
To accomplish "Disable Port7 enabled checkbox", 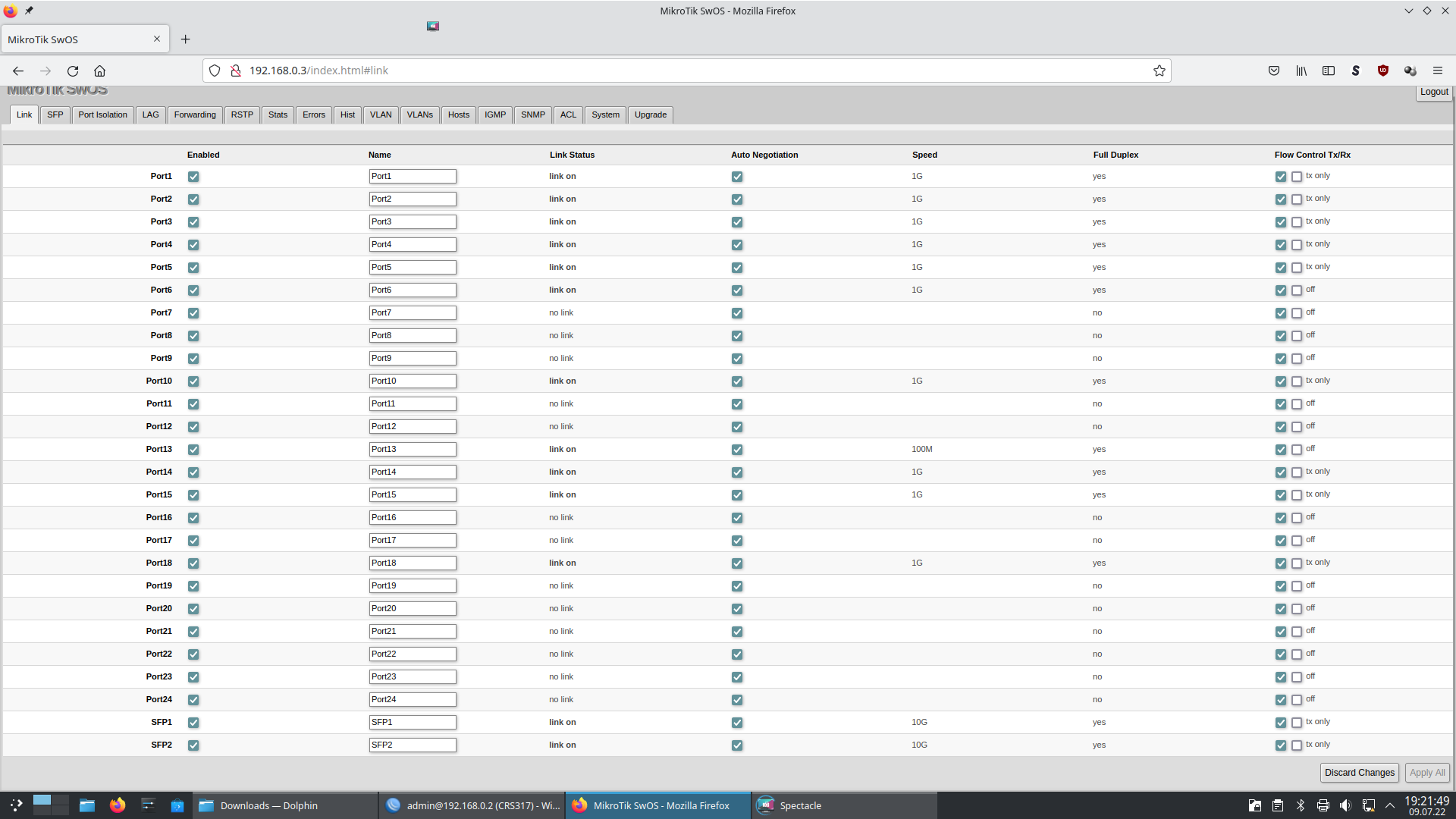I will 193,313.
